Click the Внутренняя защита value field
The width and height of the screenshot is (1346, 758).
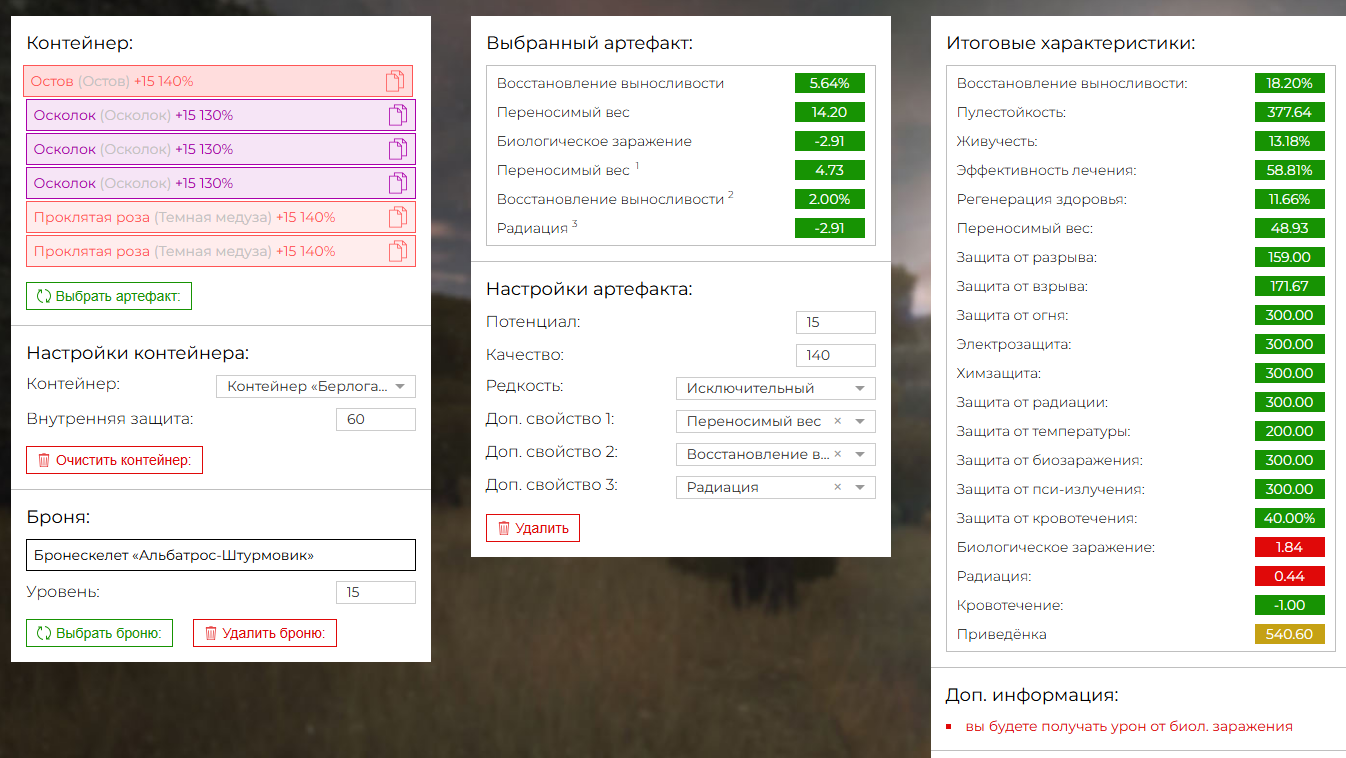[x=375, y=419]
